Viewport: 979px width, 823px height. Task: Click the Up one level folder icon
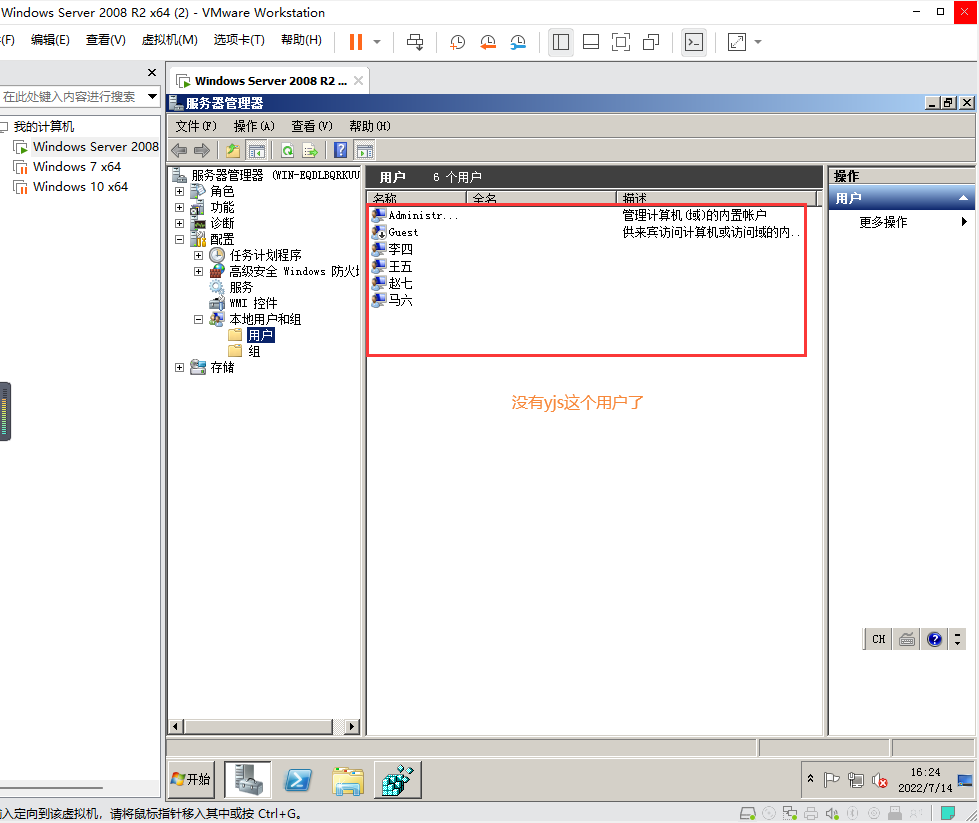[x=233, y=150]
